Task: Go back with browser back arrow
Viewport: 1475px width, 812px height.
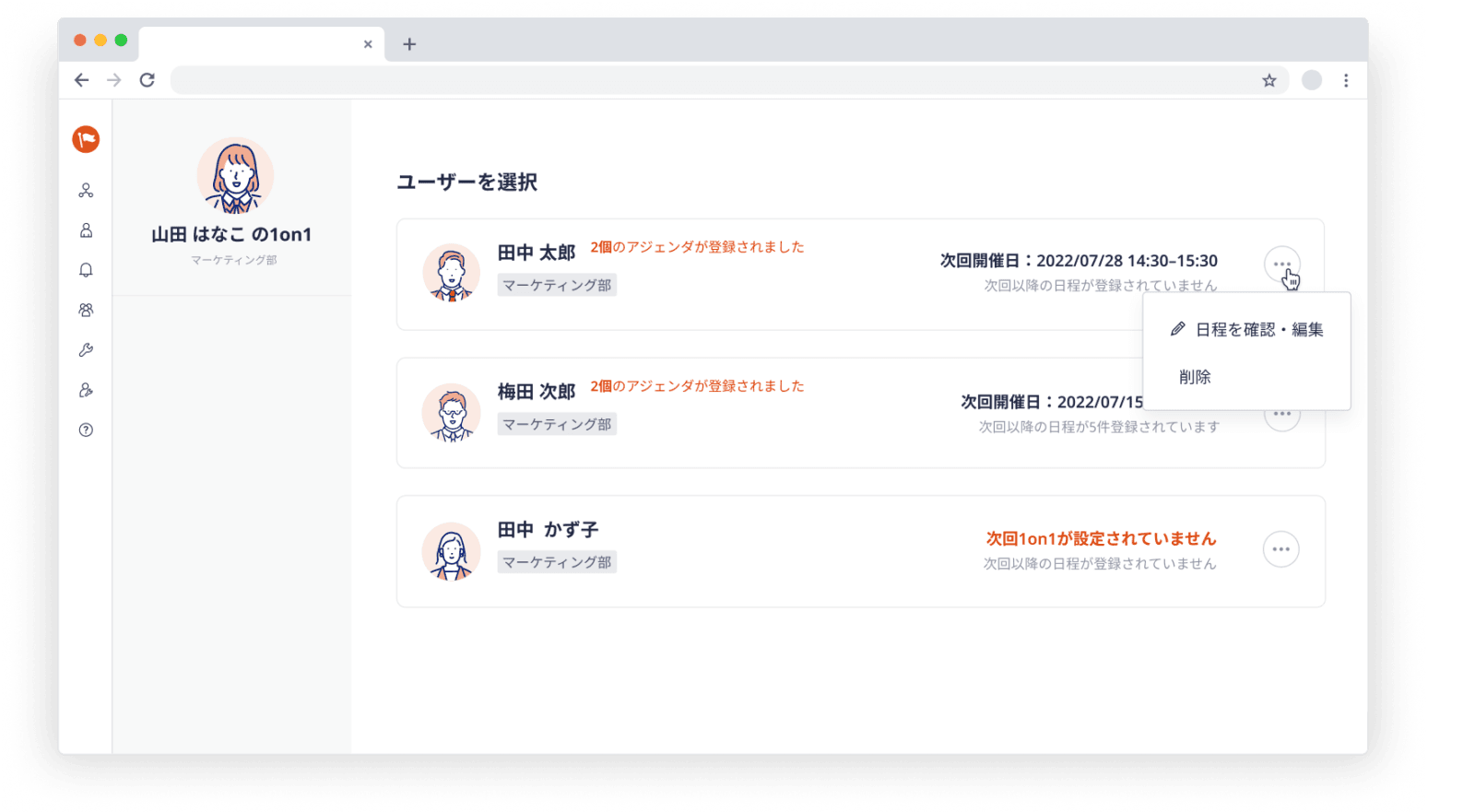Action: [81, 80]
